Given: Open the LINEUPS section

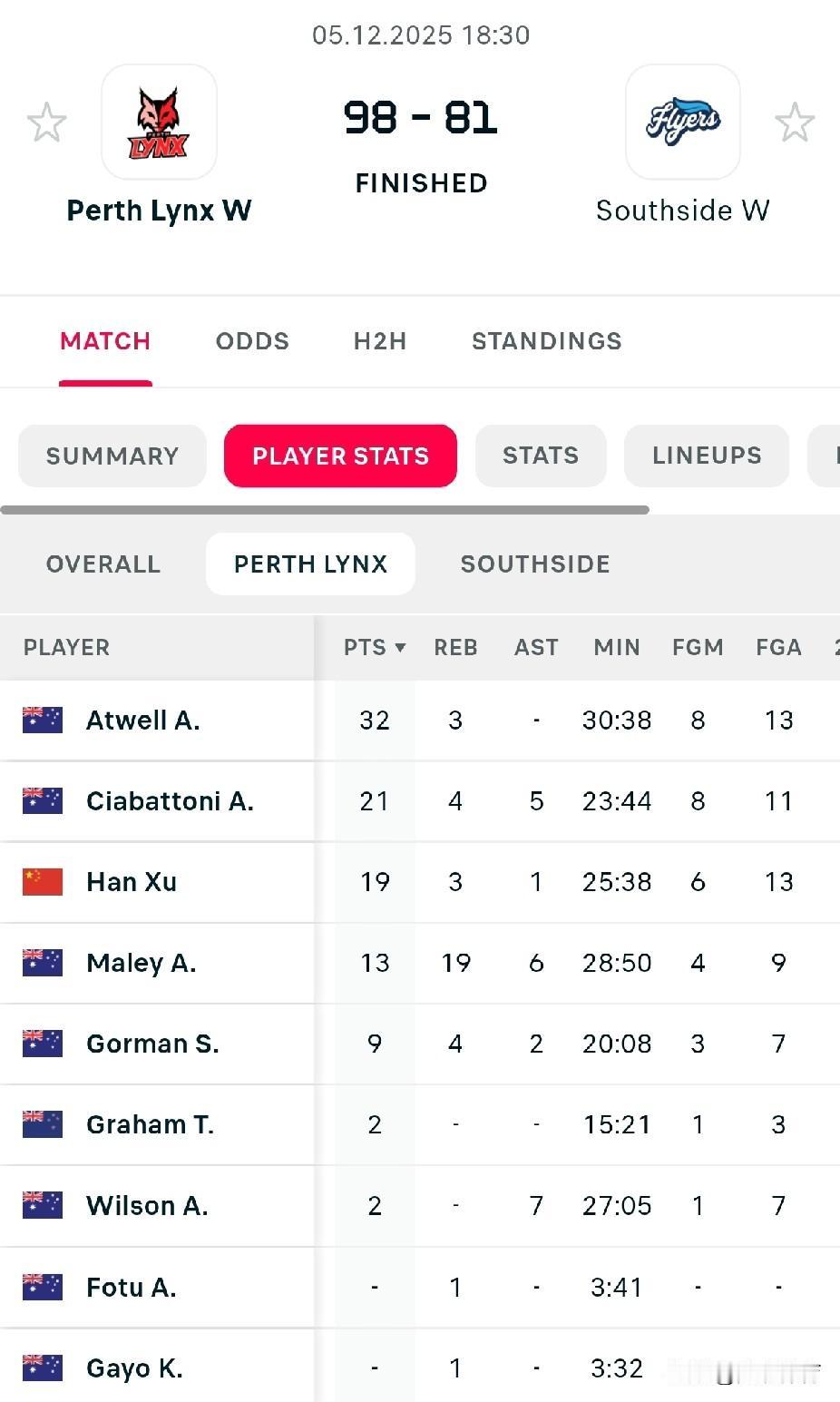Looking at the screenshot, I should (x=707, y=456).
